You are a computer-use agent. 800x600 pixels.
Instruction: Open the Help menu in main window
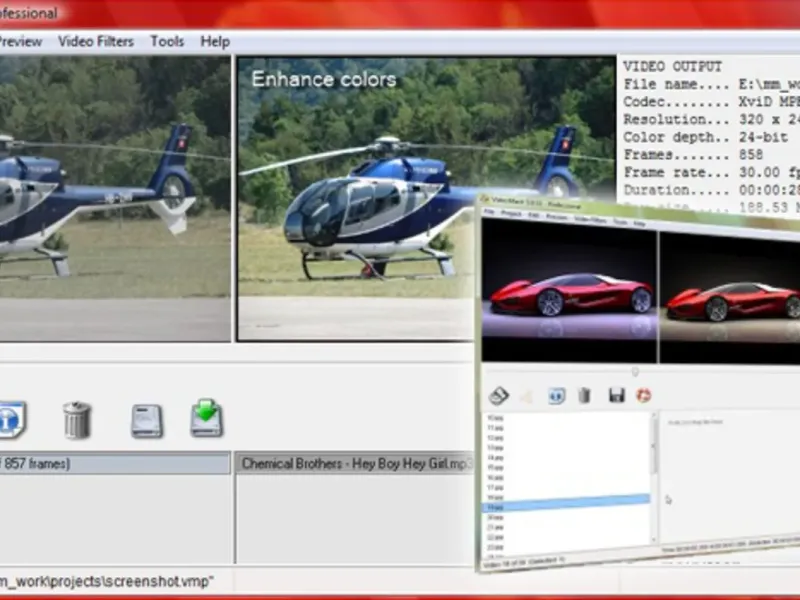(x=215, y=41)
